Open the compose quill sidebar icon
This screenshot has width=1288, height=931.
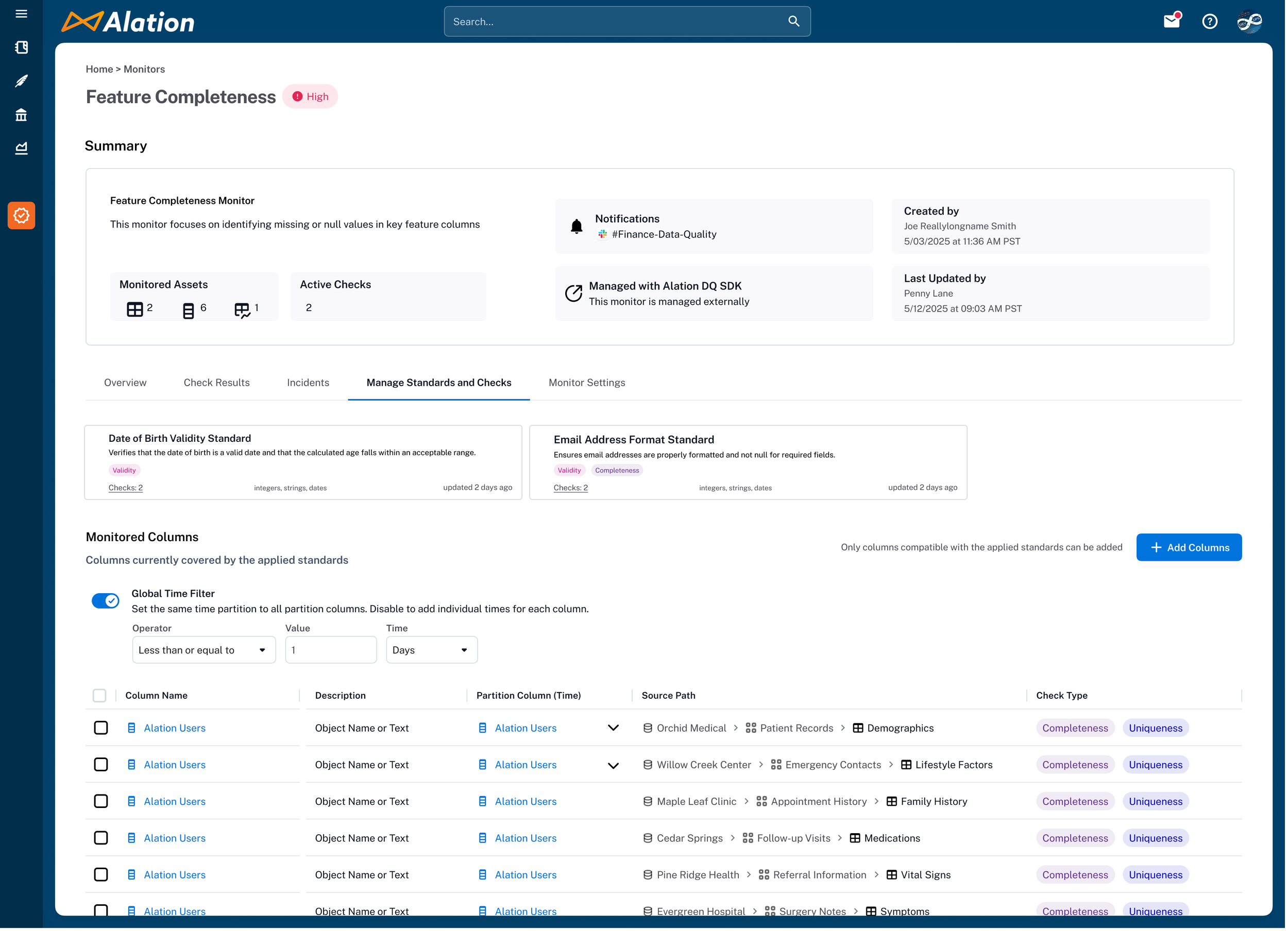21,81
